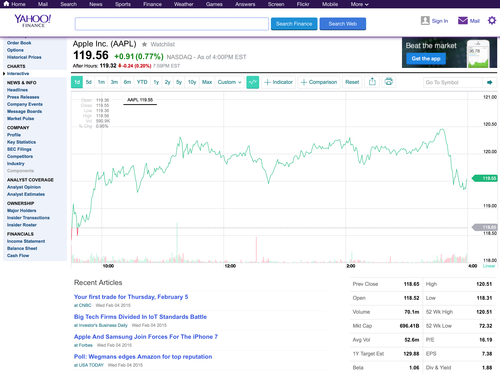Select the 3m chart range
Screen dimensions: 500x374
[x=114, y=82]
